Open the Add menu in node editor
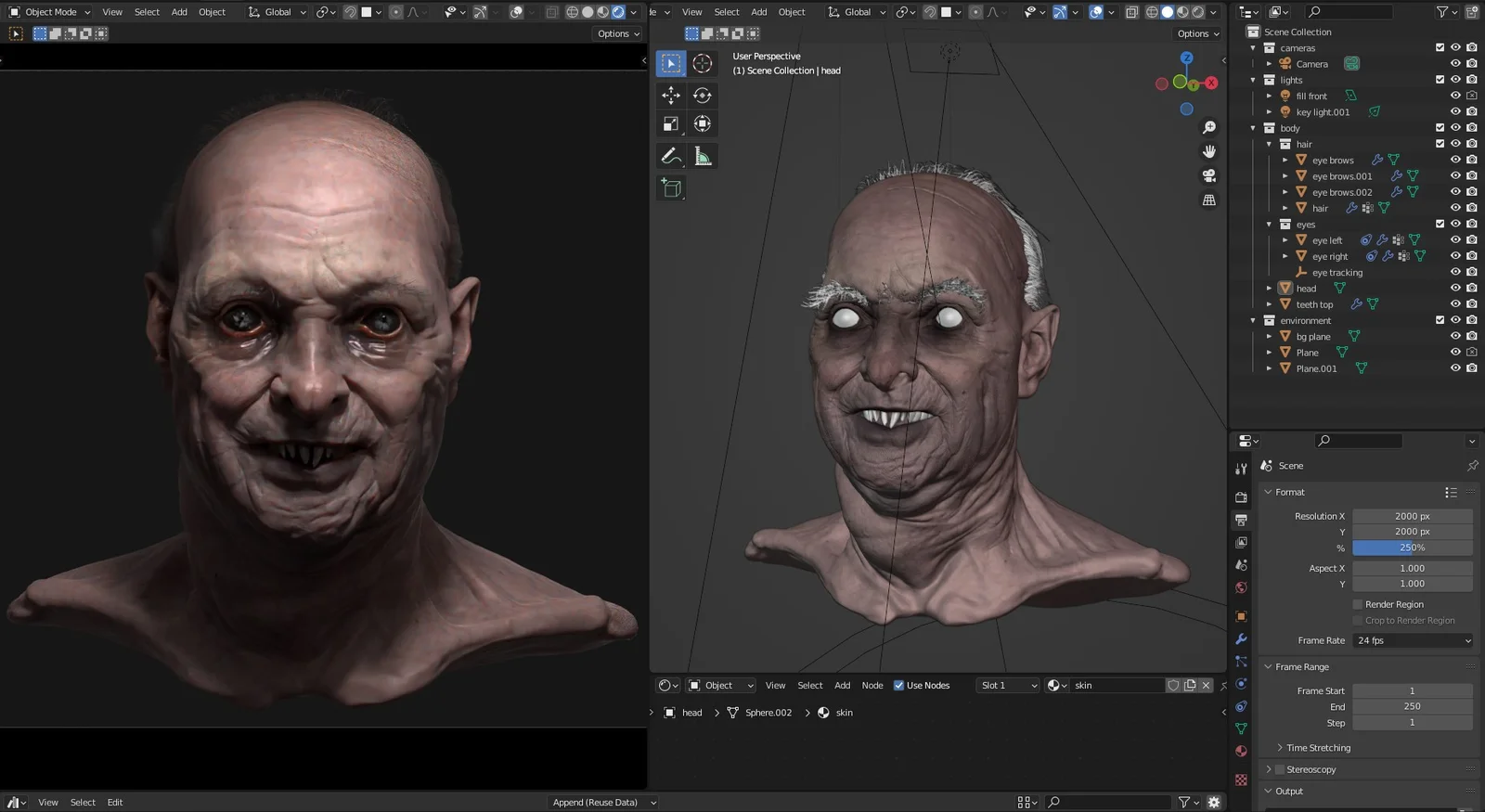This screenshot has width=1485, height=812. pyautogui.click(x=842, y=685)
